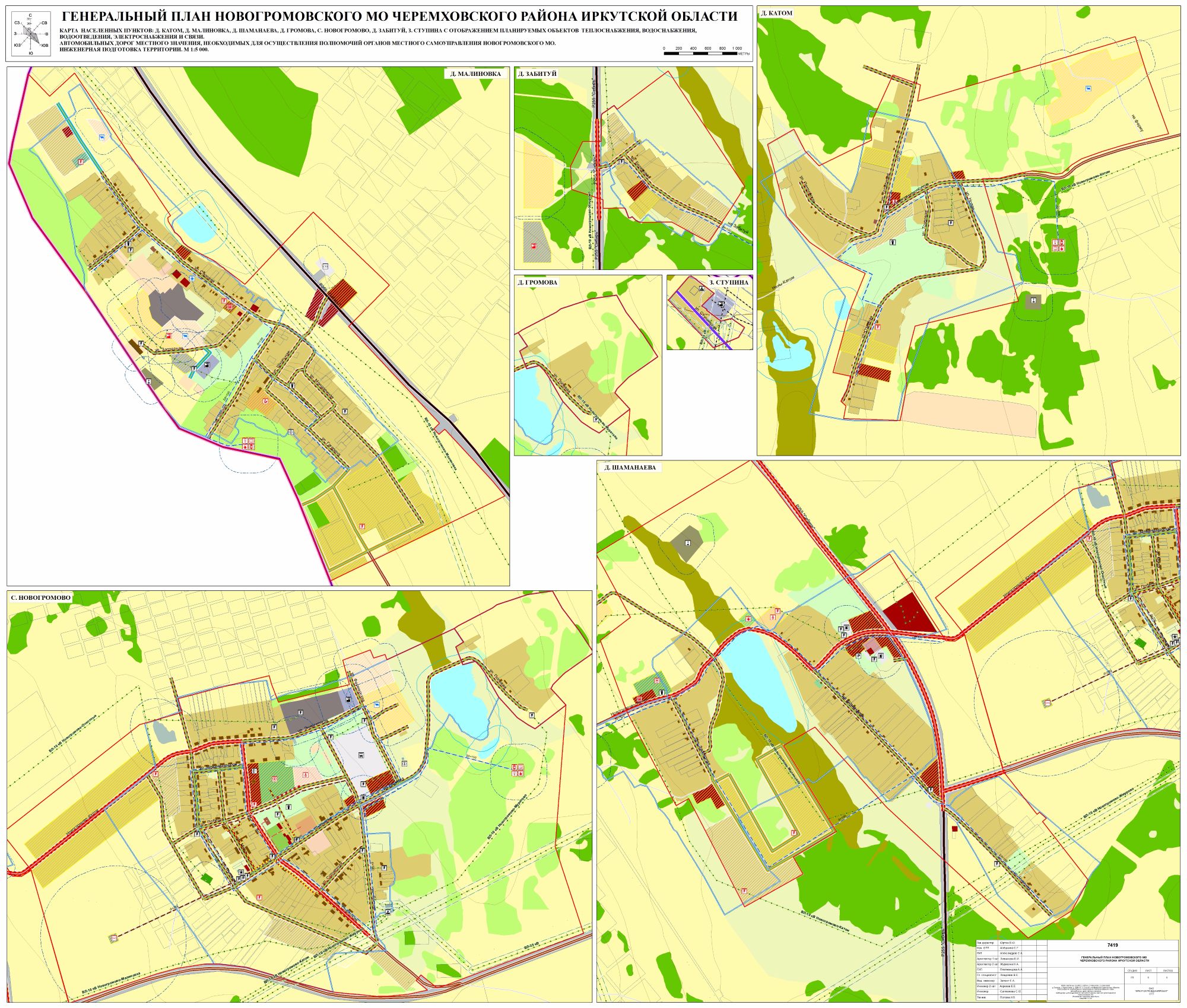Screen dimensions: 1187x1008
Task: Select the 'СТАДИЯ' cell in the title block
Action: [1131, 970]
